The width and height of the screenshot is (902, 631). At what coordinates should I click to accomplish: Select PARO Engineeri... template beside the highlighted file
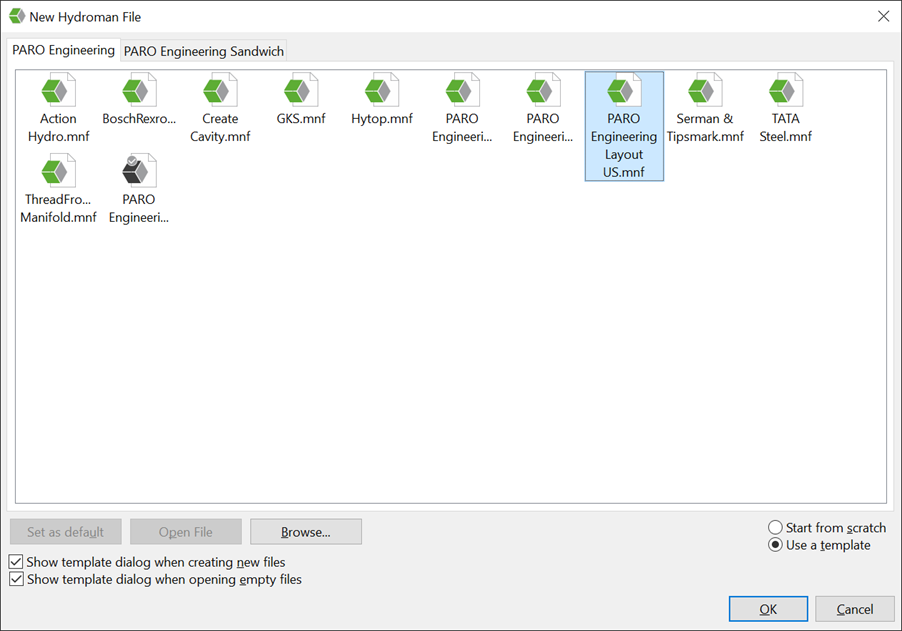pos(543,108)
